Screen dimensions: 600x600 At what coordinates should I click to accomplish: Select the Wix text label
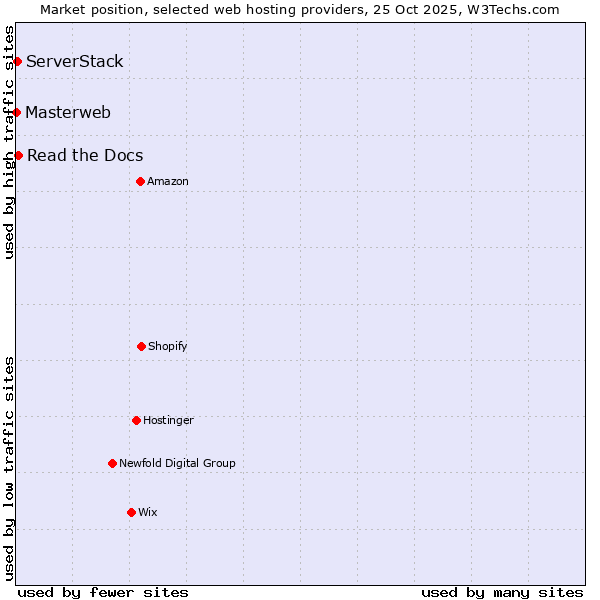point(148,512)
